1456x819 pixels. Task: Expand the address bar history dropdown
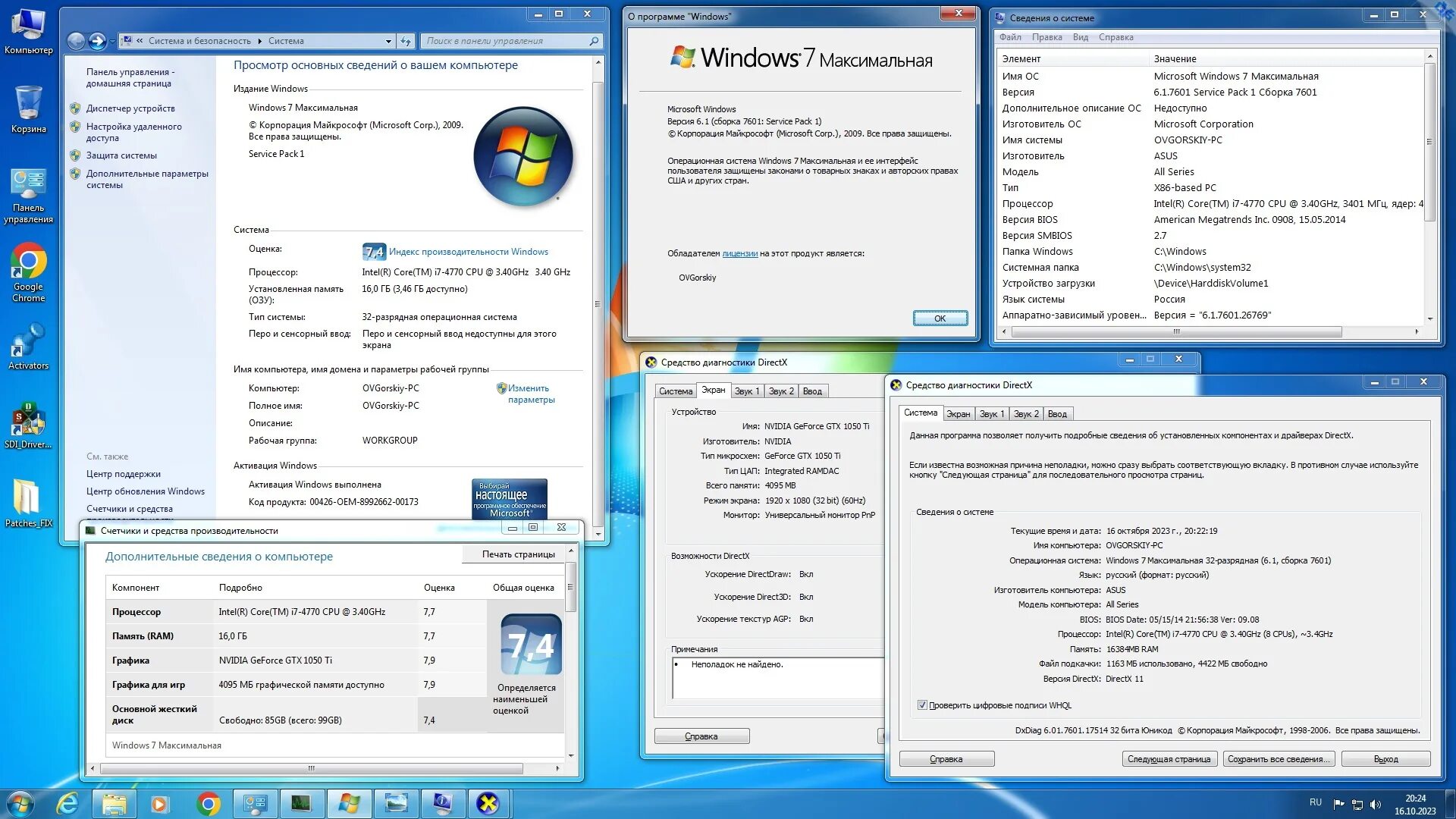tap(388, 41)
